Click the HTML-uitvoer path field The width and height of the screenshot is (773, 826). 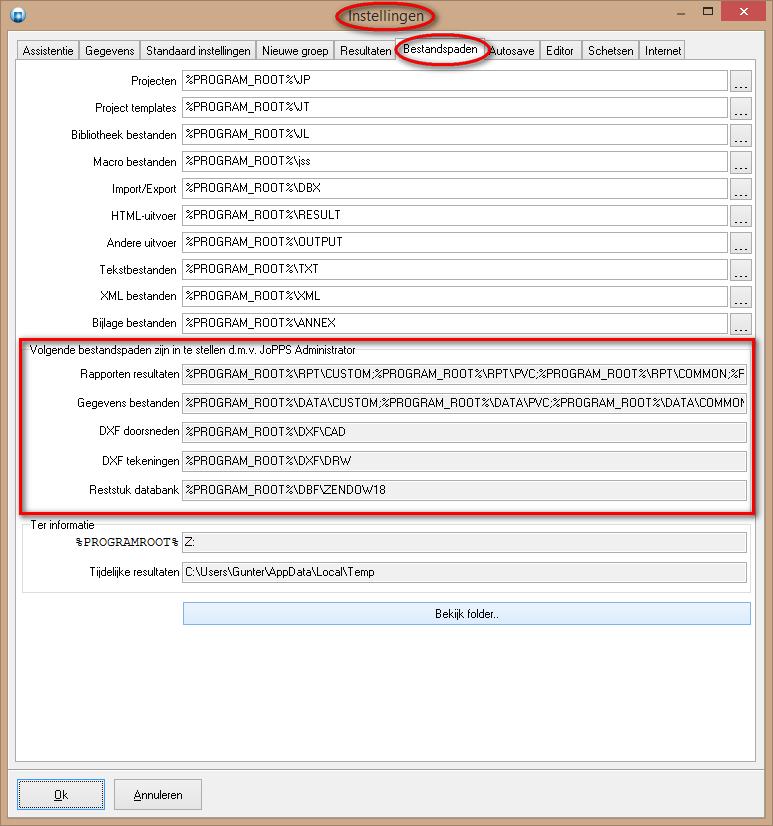click(x=455, y=215)
